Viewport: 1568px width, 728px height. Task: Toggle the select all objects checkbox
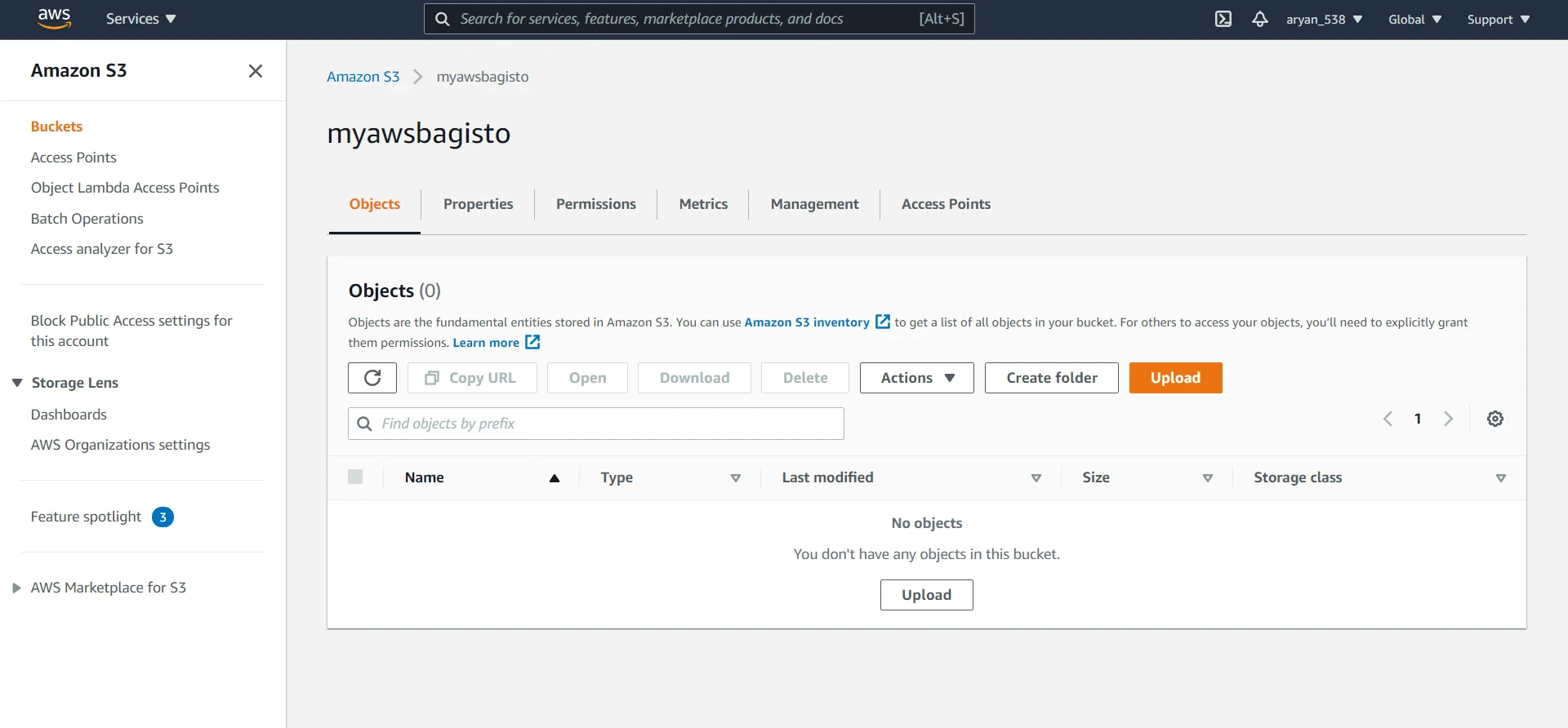tap(355, 477)
